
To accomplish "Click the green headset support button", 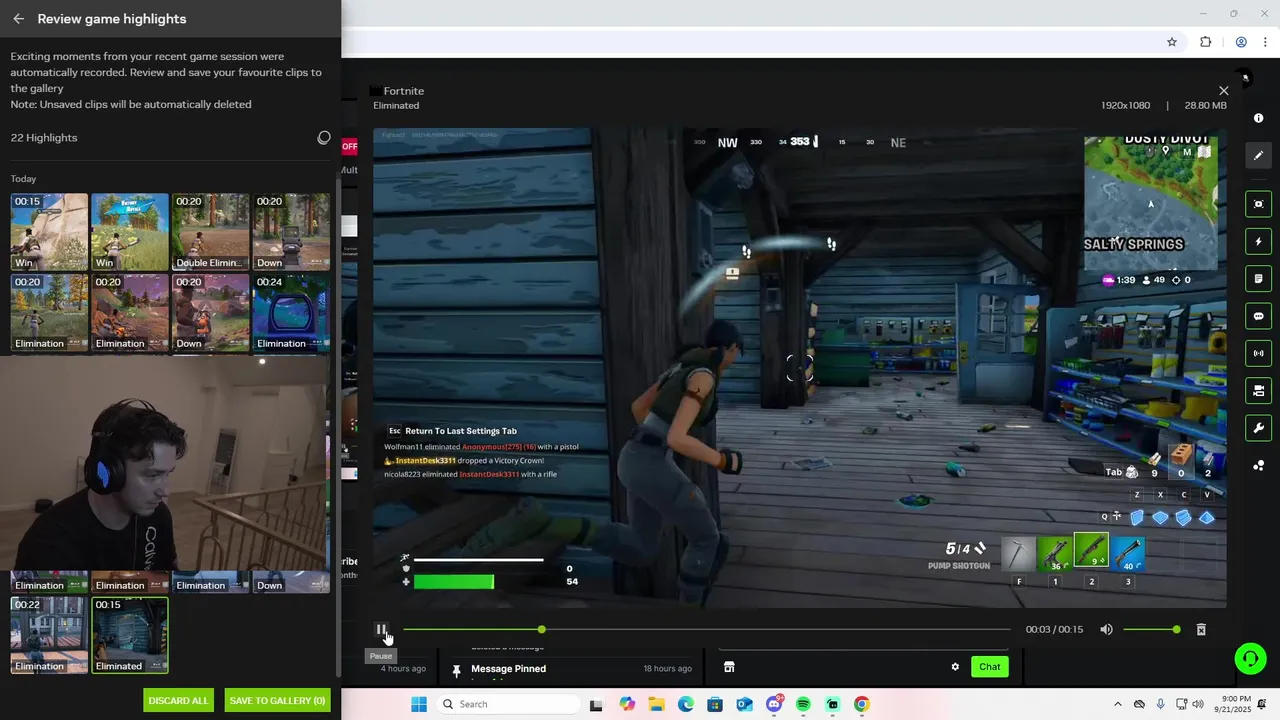I will click(x=1250, y=658).
